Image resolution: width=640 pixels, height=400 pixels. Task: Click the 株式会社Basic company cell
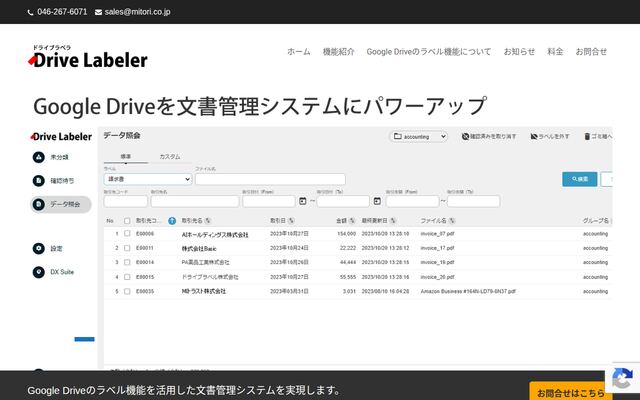click(x=199, y=248)
